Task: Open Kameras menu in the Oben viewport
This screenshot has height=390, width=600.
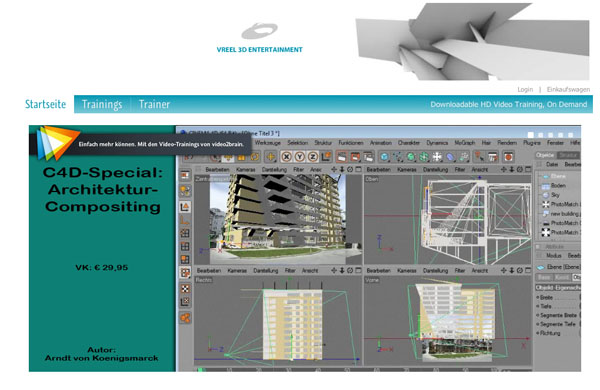Action: (406, 169)
